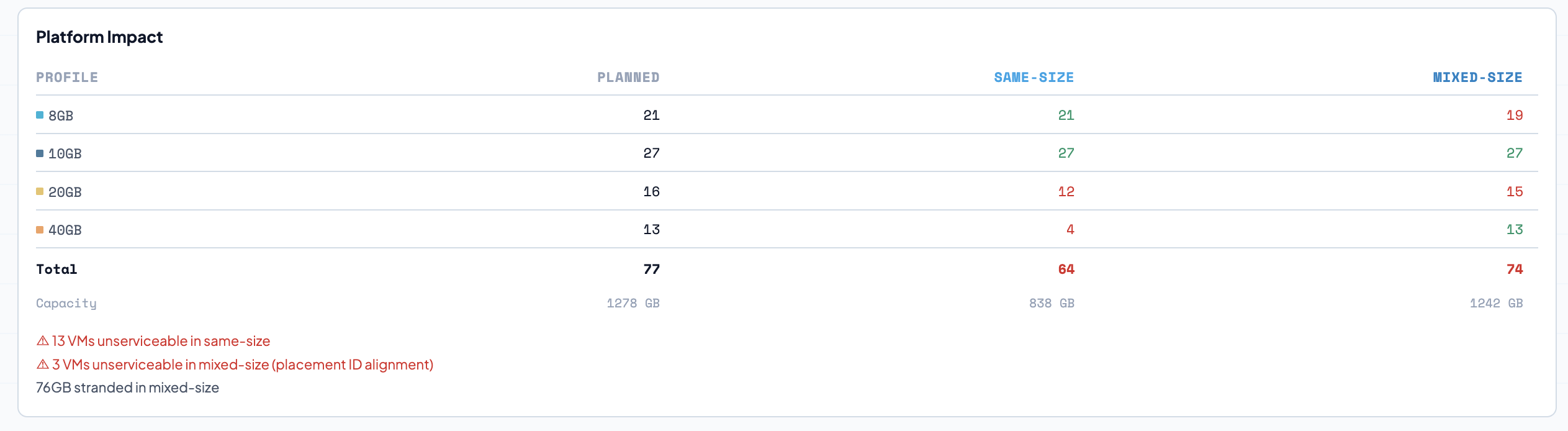This screenshot has height=431, width=1568.
Task: Click the PROFILE column header
Action: [x=67, y=78]
